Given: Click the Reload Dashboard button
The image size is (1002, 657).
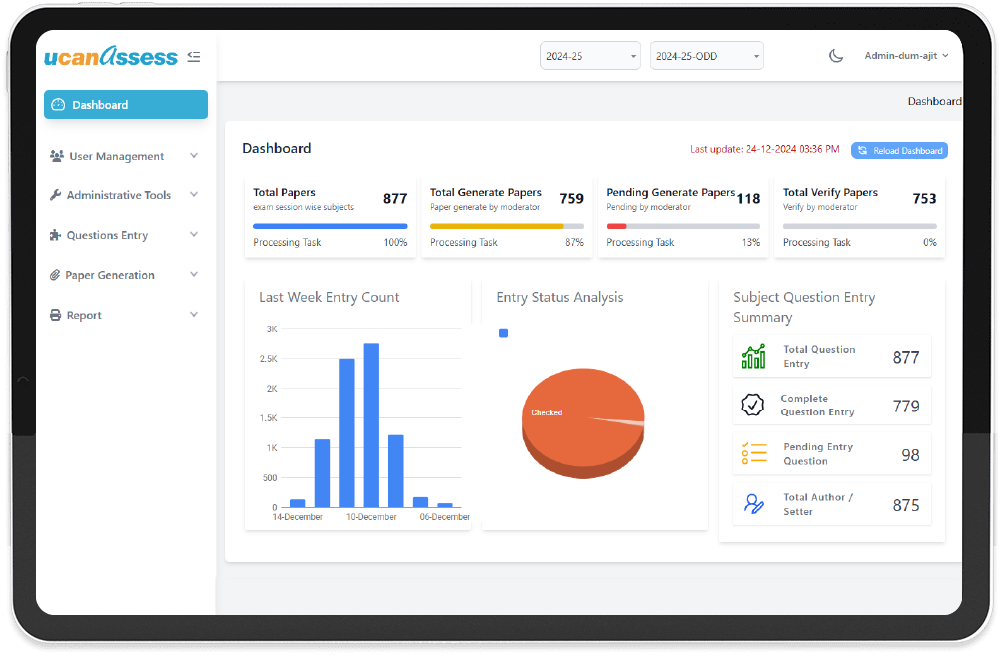Looking at the screenshot, I should pyautogui.click(x=899, y=150).
